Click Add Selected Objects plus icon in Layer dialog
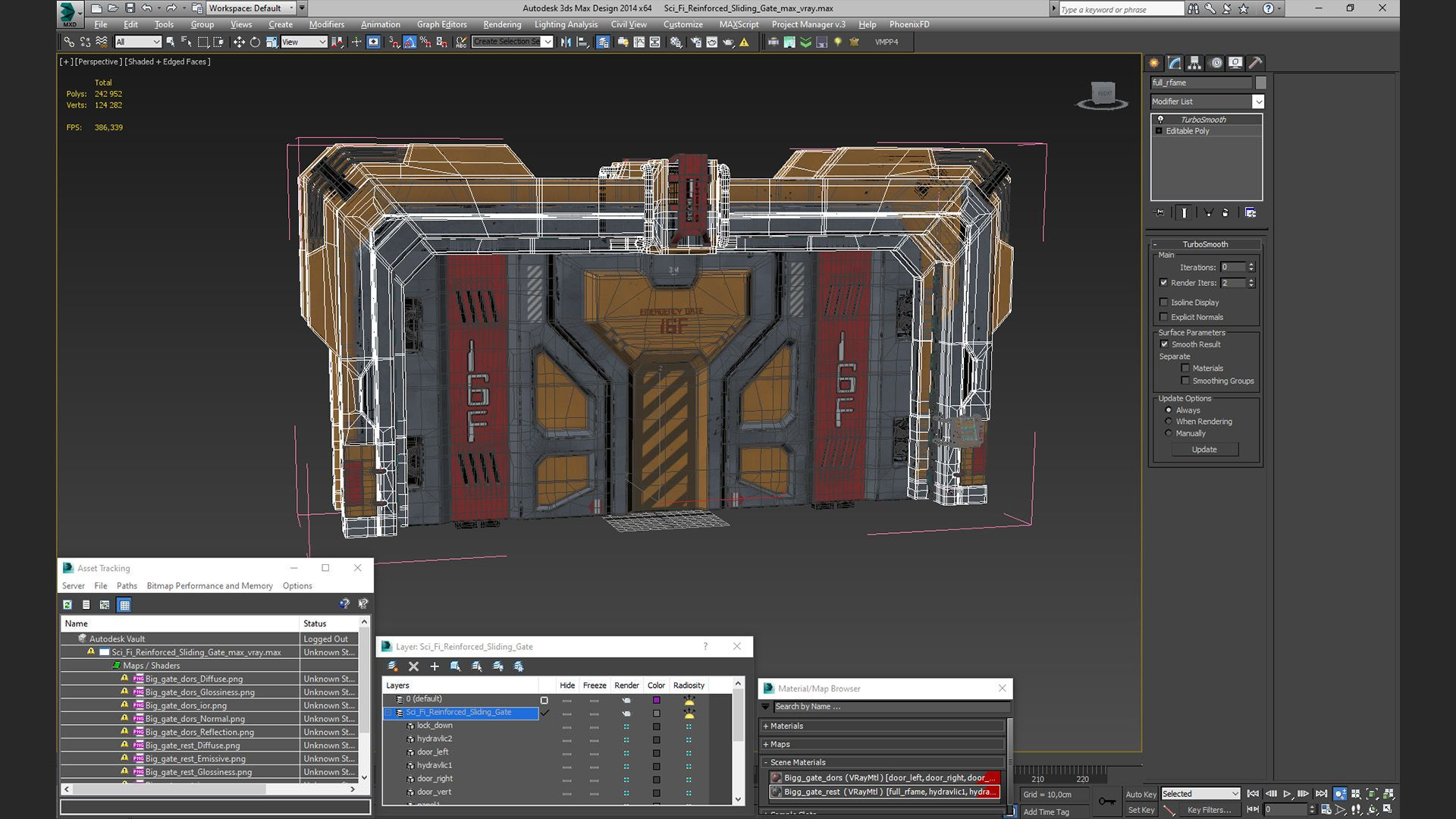Viewport: 1456px width, 819px height. pyautogui.click(x=435, y=667)
